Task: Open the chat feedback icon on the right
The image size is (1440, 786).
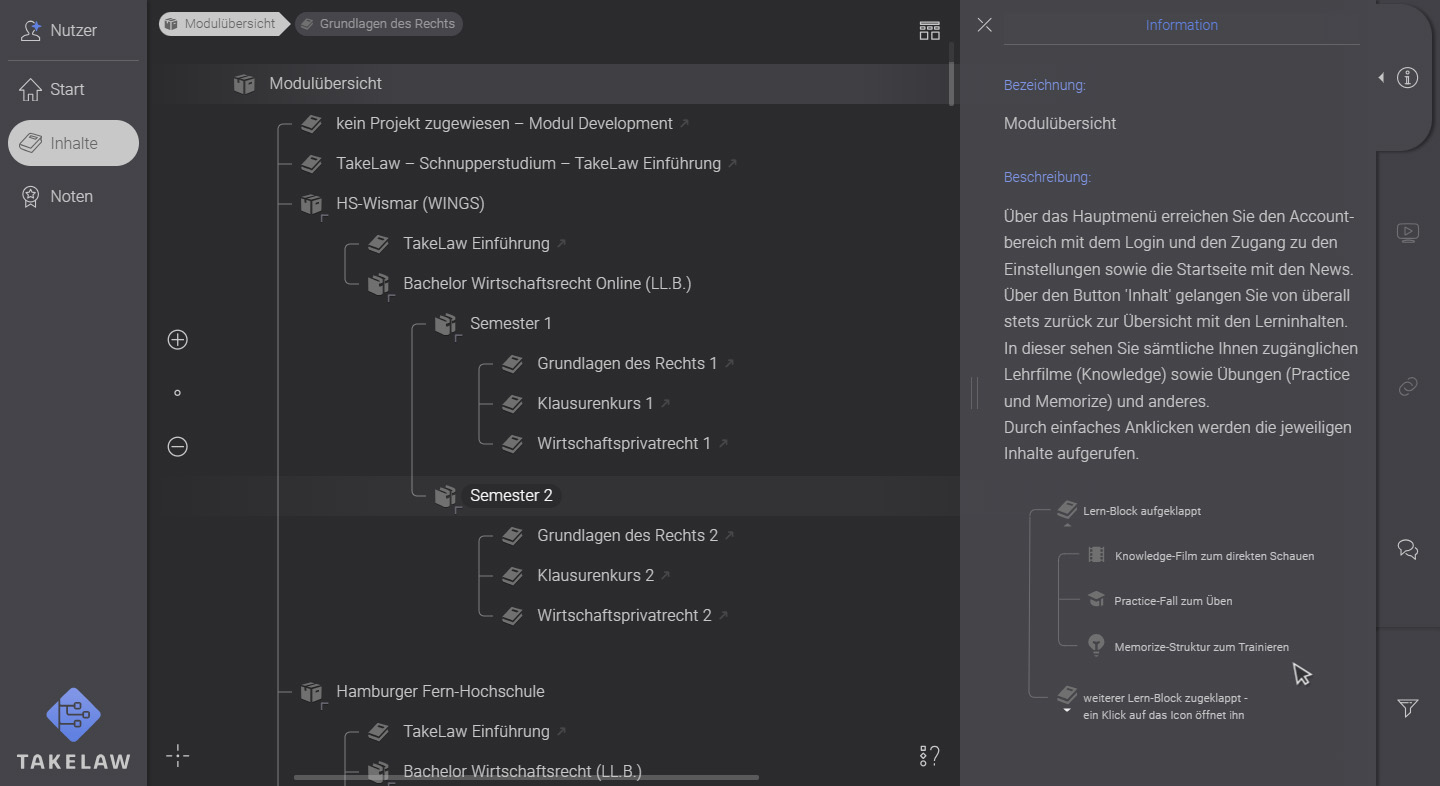Action: (1408, 549)
